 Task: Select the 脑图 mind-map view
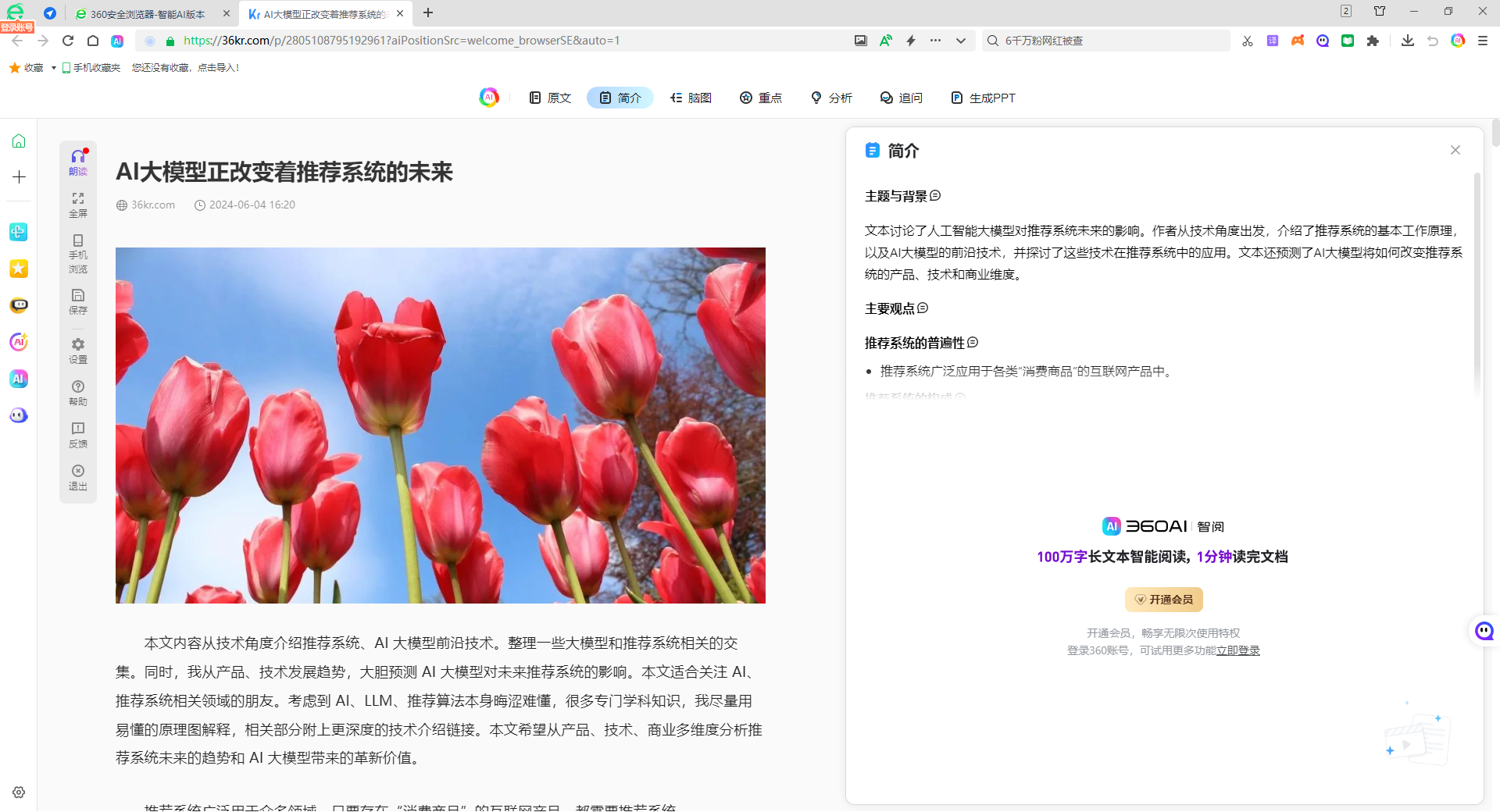691,98
